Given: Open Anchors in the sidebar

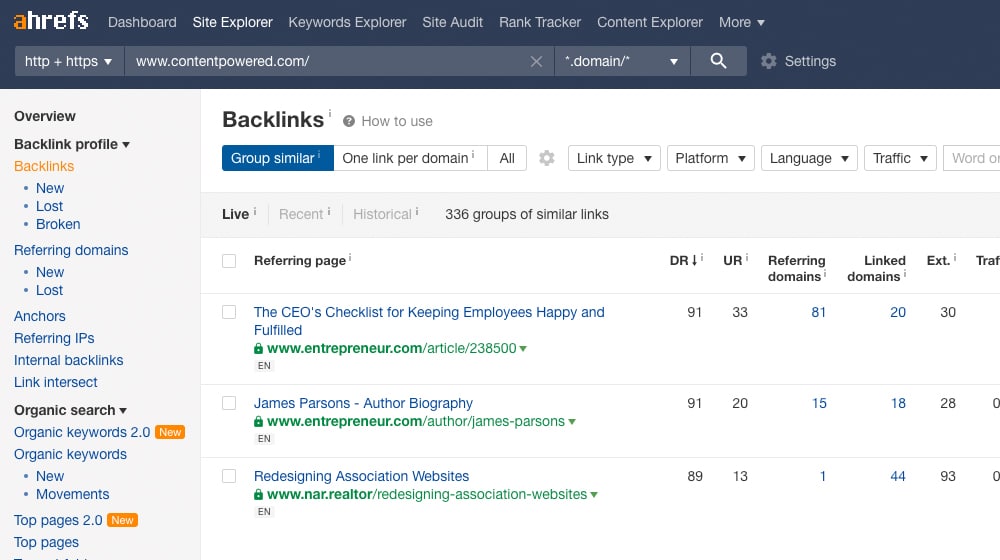Looking at the screenshot, I should (40, 316).
